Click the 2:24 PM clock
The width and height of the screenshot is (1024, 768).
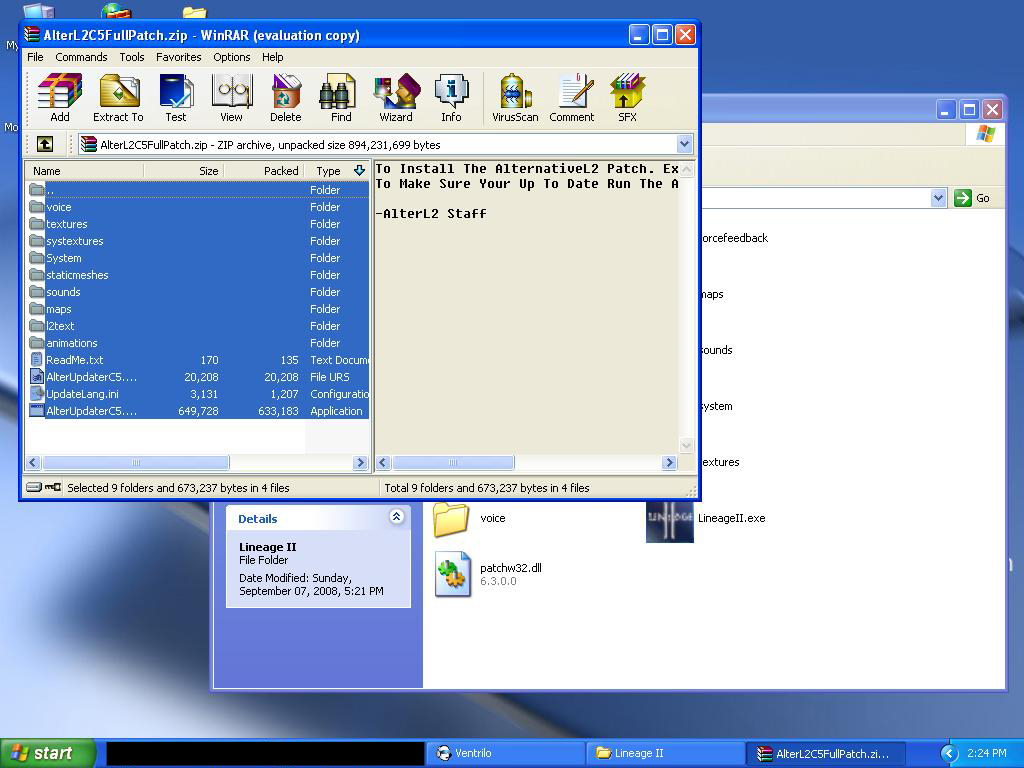pyautogui.click(x=986, y=753)
